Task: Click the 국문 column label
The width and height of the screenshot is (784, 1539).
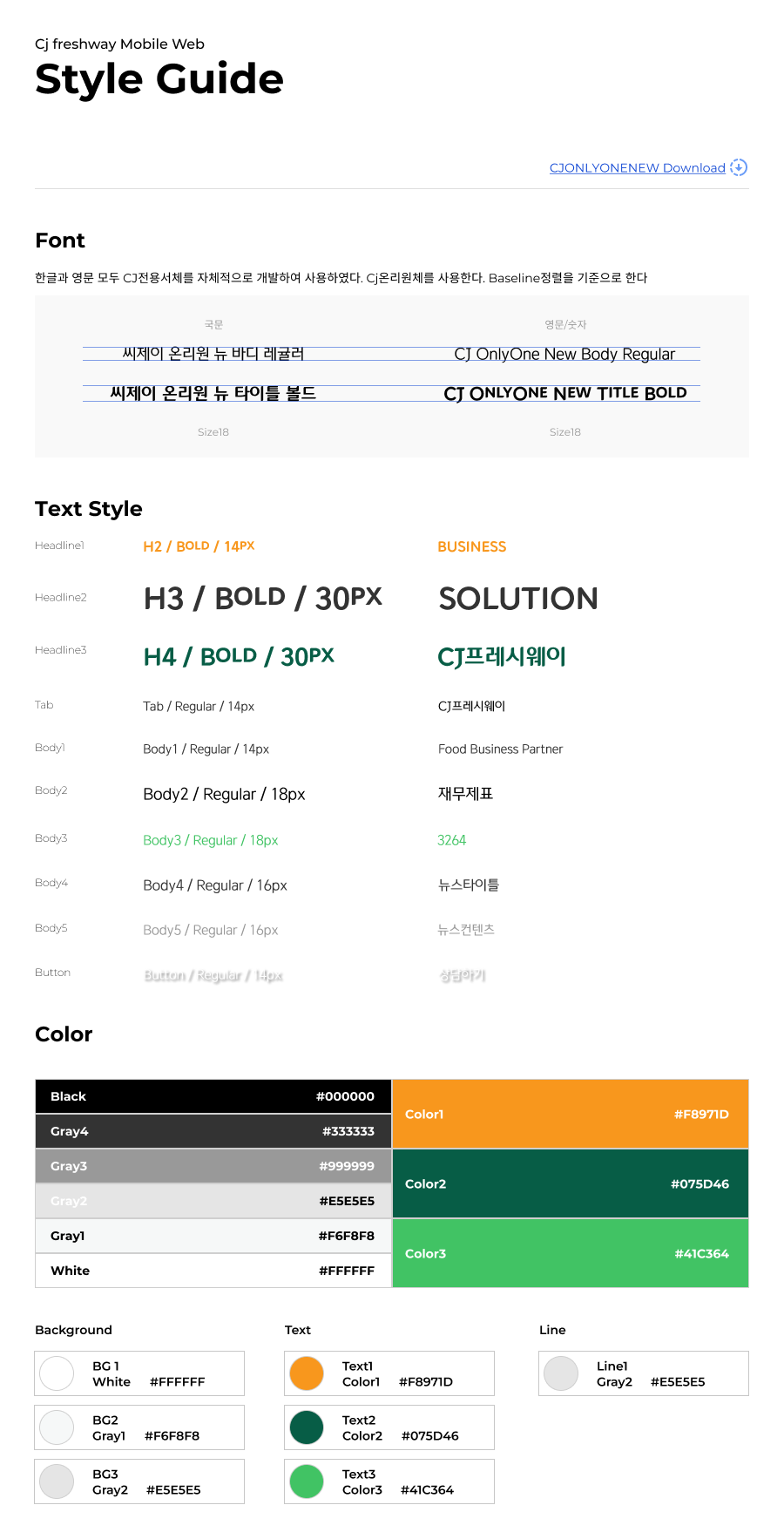Action: click(x=213, y=324)
